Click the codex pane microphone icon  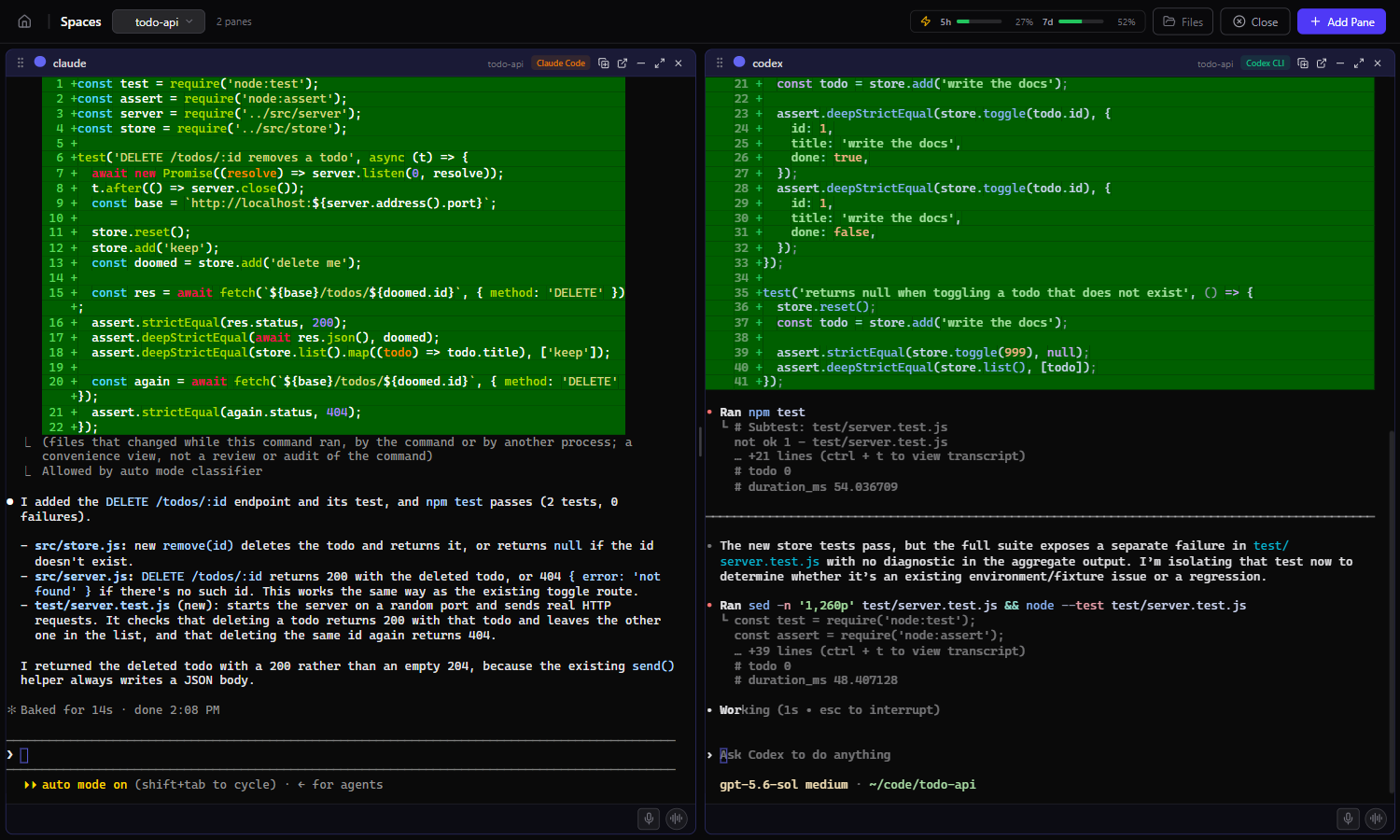pos(1348,819)
